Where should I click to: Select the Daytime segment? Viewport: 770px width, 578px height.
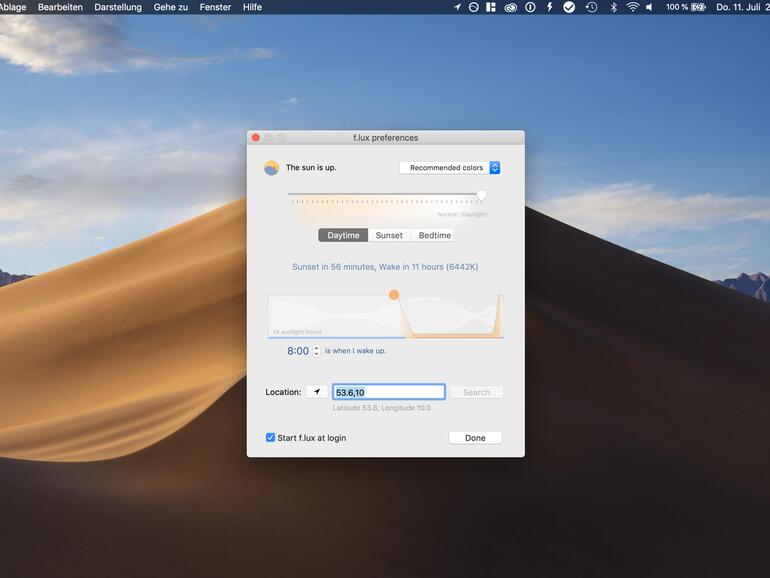point(343,236)
